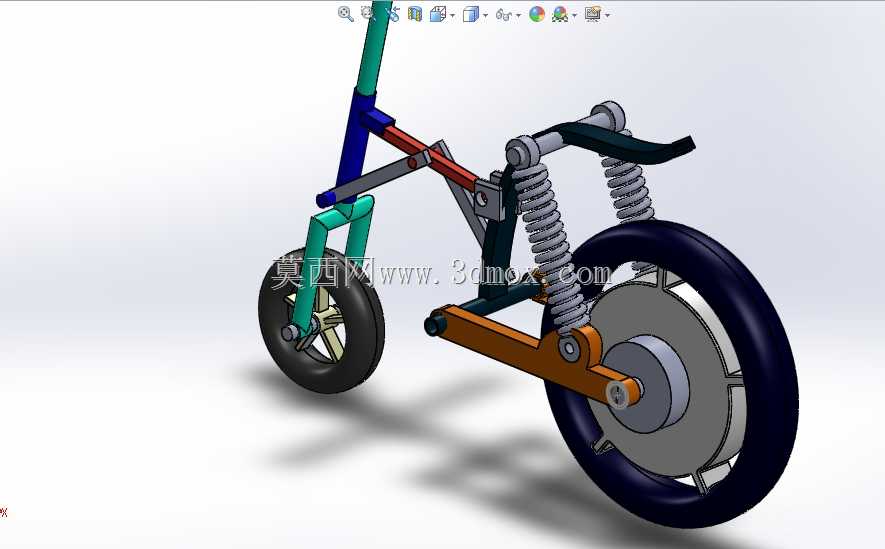
Task: Click the Zoom to Fit icon
Action: click(345, 14)
